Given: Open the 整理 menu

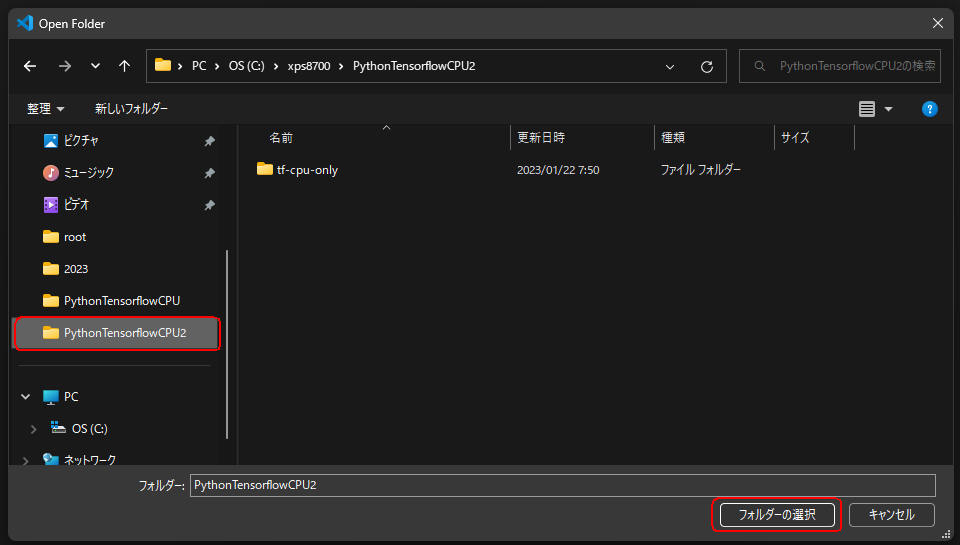Looking at the screenshot, I should point(45,109).
